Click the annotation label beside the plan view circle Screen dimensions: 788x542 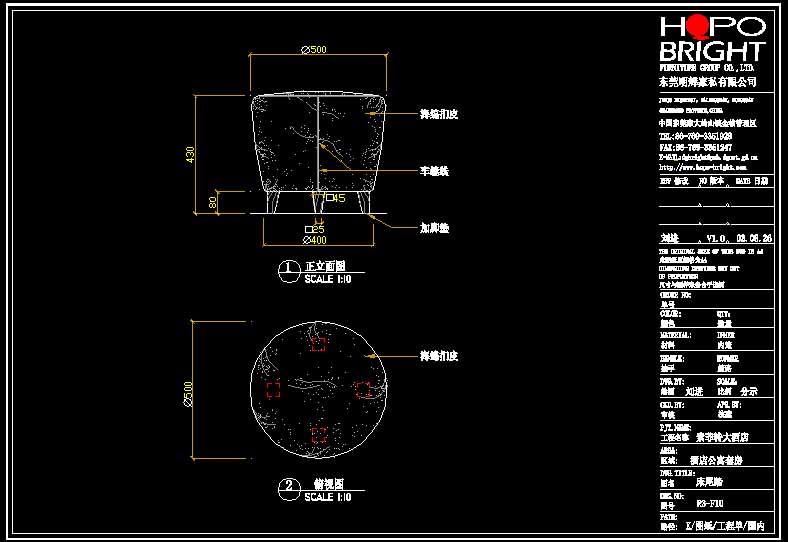coord(439,356)
